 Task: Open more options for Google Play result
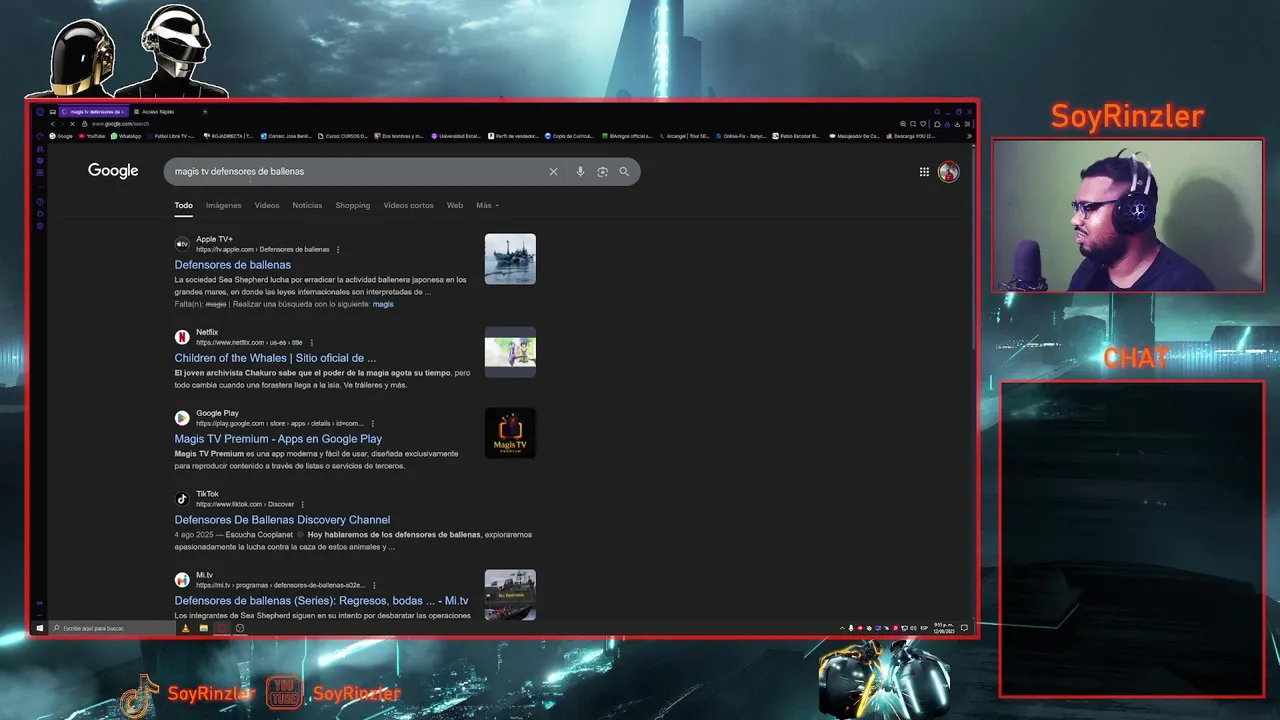(x=375, y=424)
